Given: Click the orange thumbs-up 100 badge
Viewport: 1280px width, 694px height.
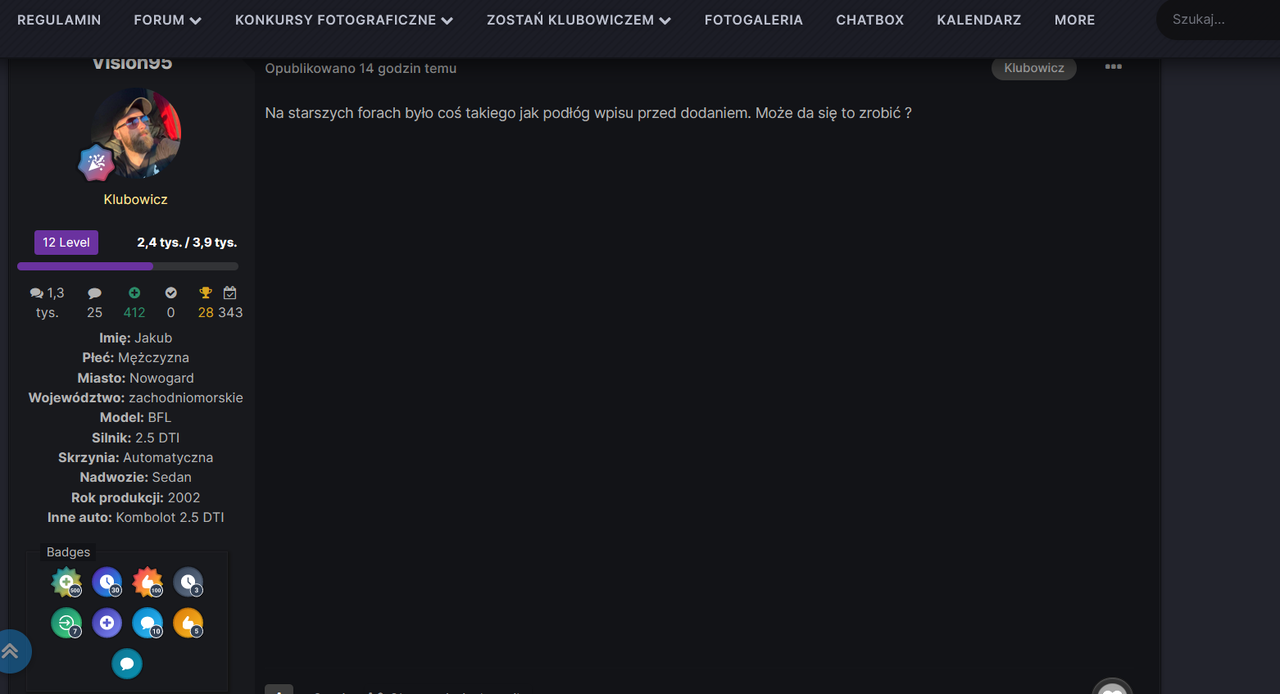Looking at the screenshot, I should [x=147, y=582].
